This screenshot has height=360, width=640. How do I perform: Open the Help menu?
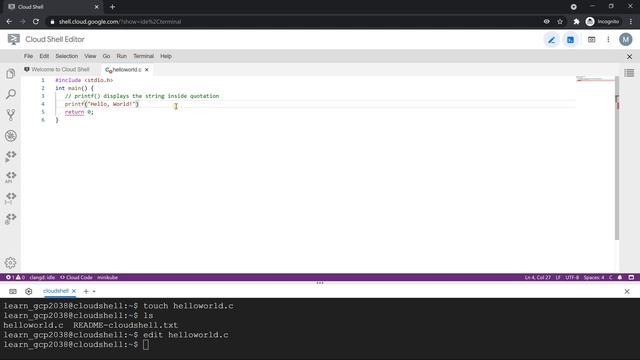pyautogui.click(x=166, y=56)
